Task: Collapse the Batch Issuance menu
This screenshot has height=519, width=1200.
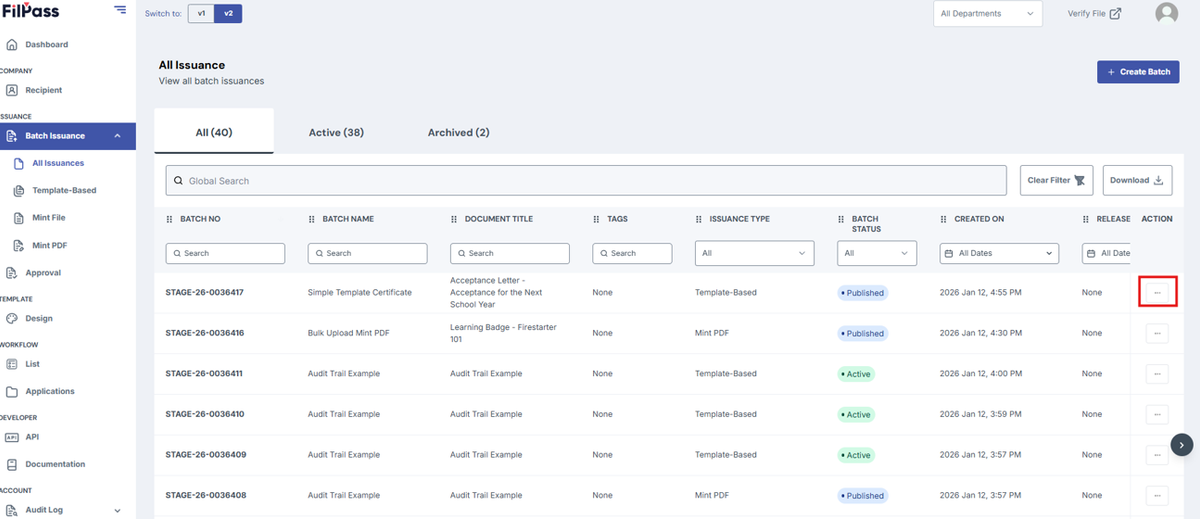Action: (x=68, y=136)
